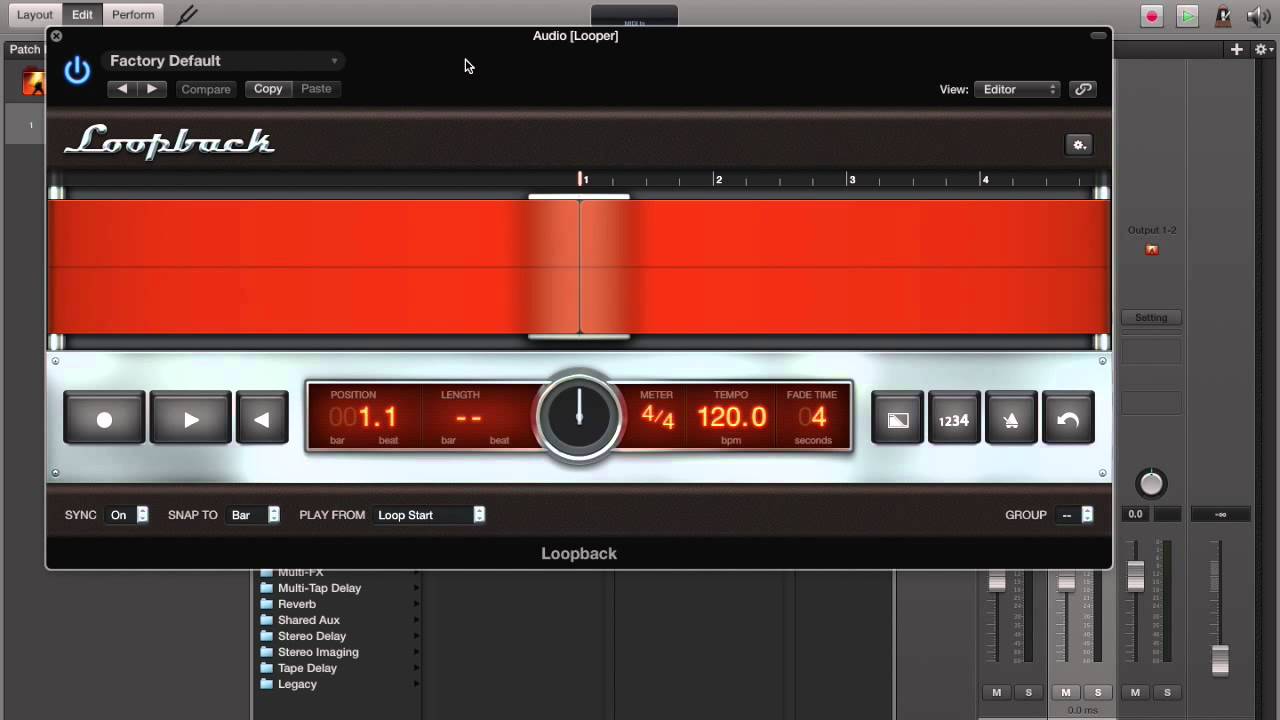1280x720 pixels.
Task: Open the Play From Loop Start dropdown
Action: (430, 515)
